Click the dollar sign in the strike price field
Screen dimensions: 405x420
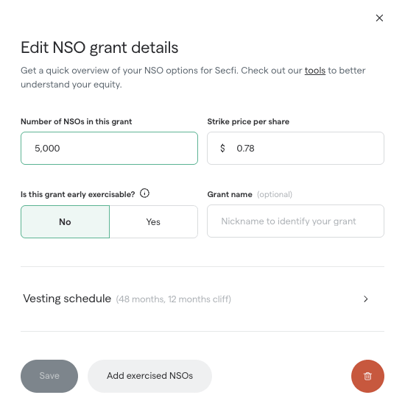(223, 148)
